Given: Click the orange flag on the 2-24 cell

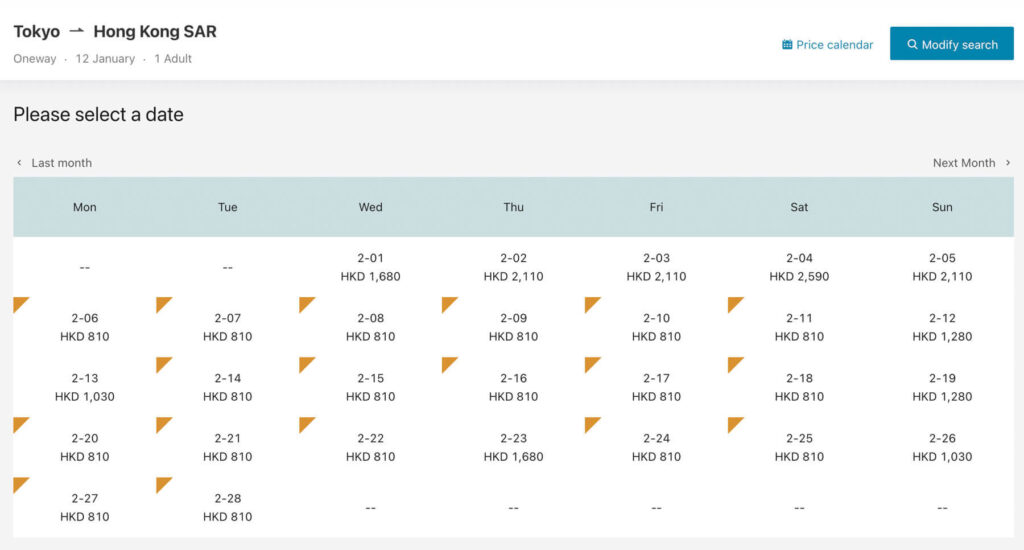Looking at the screenshot, I should [x=592, y=424].
